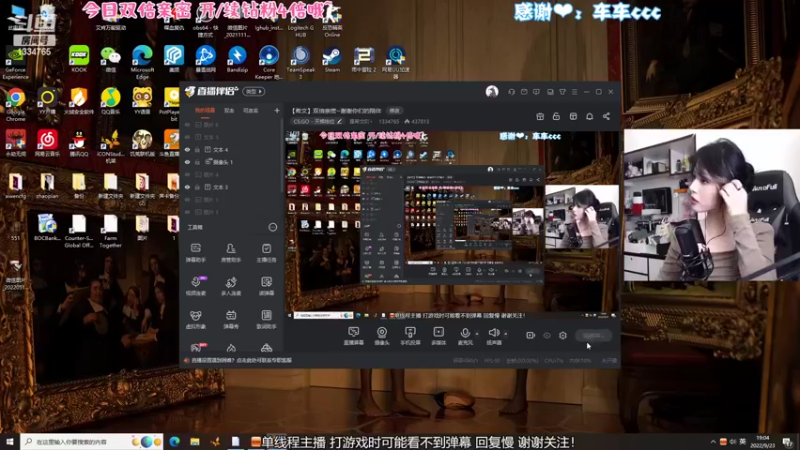Image resolution: width=800 pixels, height=450 pixels.
Task: Select the 文本 4 source row
Action: coord(231,149)
